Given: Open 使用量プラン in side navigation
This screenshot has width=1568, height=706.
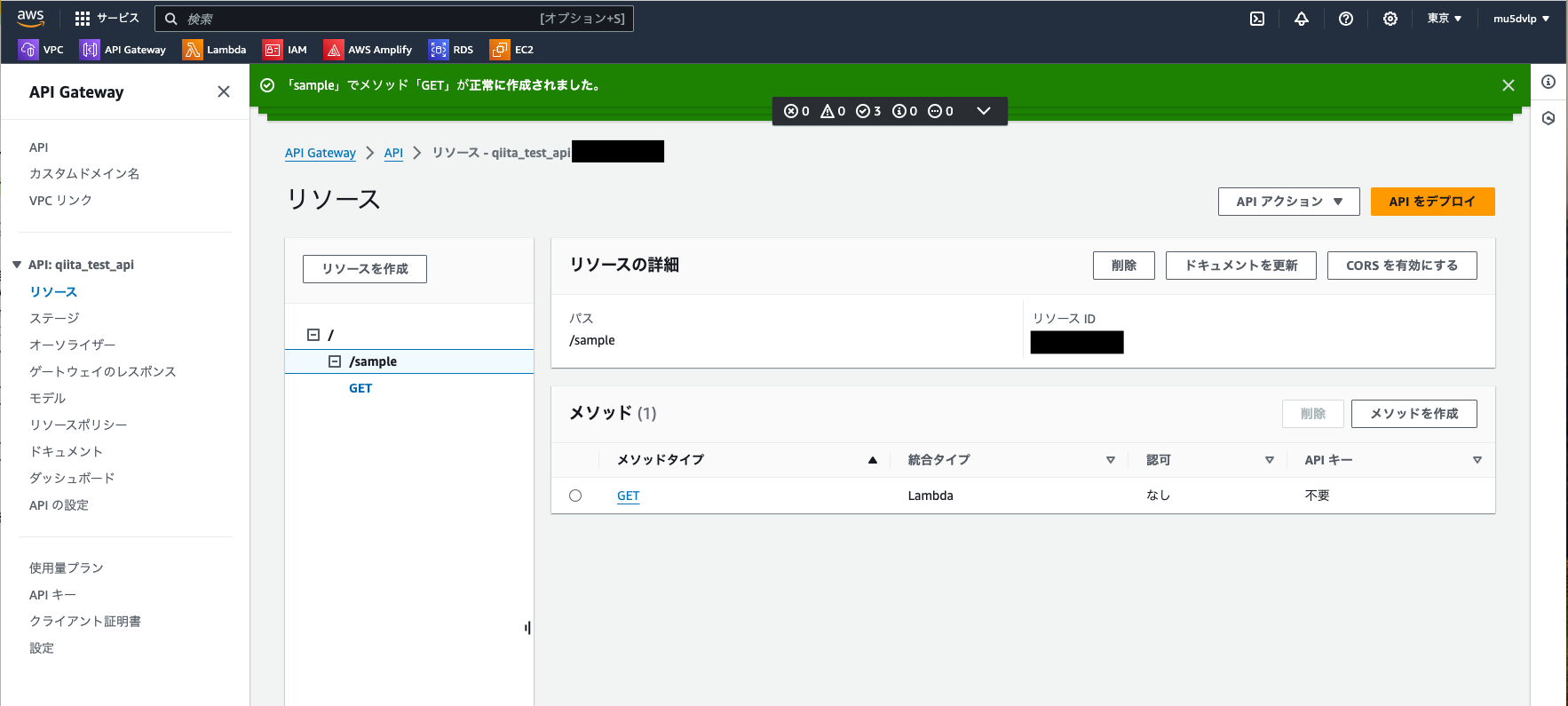Looking at the screenshot, I should 67,568.
